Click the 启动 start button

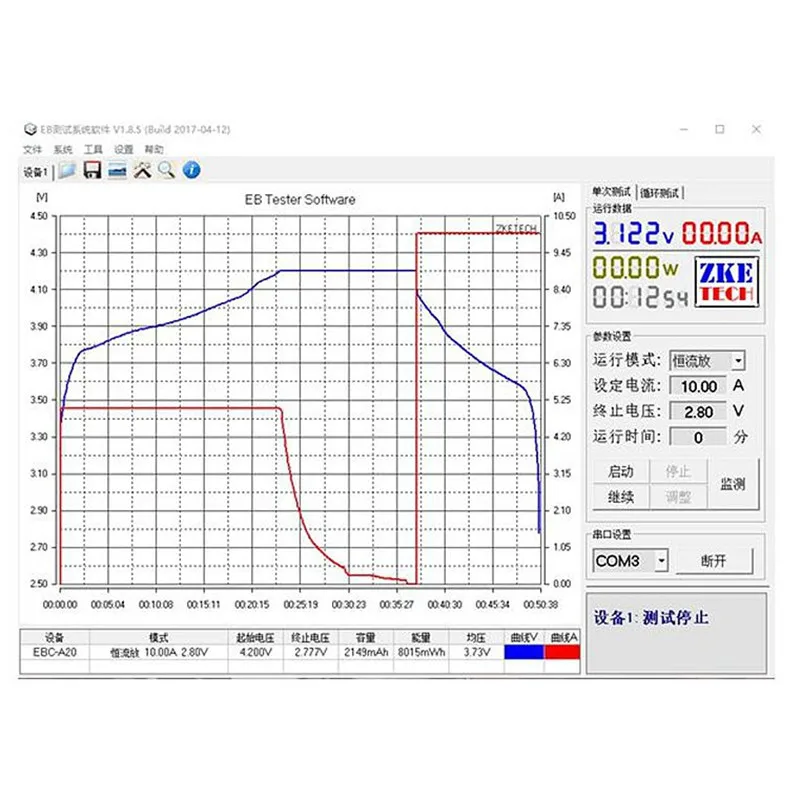tap(621, 471)
